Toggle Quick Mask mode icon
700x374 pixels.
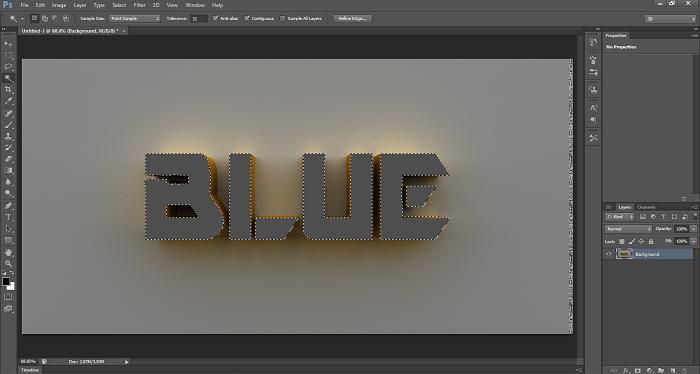[x=8, y=297]
